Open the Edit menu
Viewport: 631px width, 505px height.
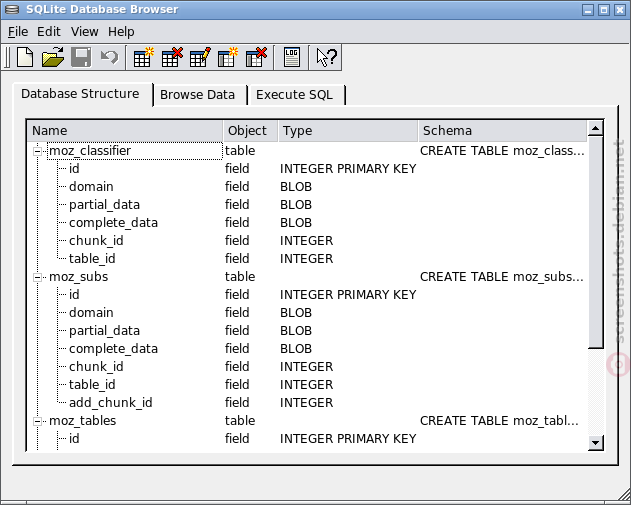tap(49, 31)
